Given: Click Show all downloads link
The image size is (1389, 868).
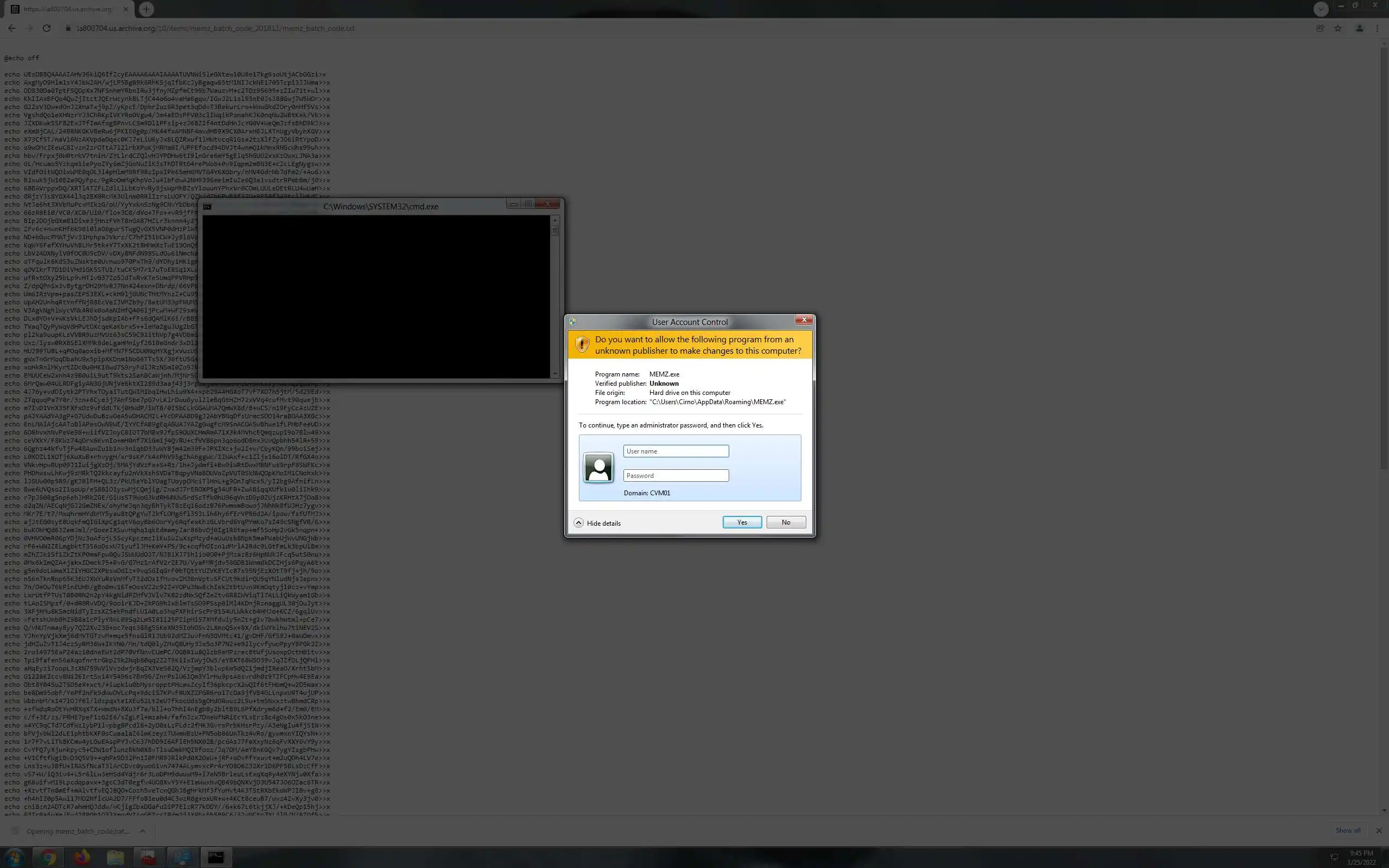Looking at the screenshot, I should pos(1347,831).
